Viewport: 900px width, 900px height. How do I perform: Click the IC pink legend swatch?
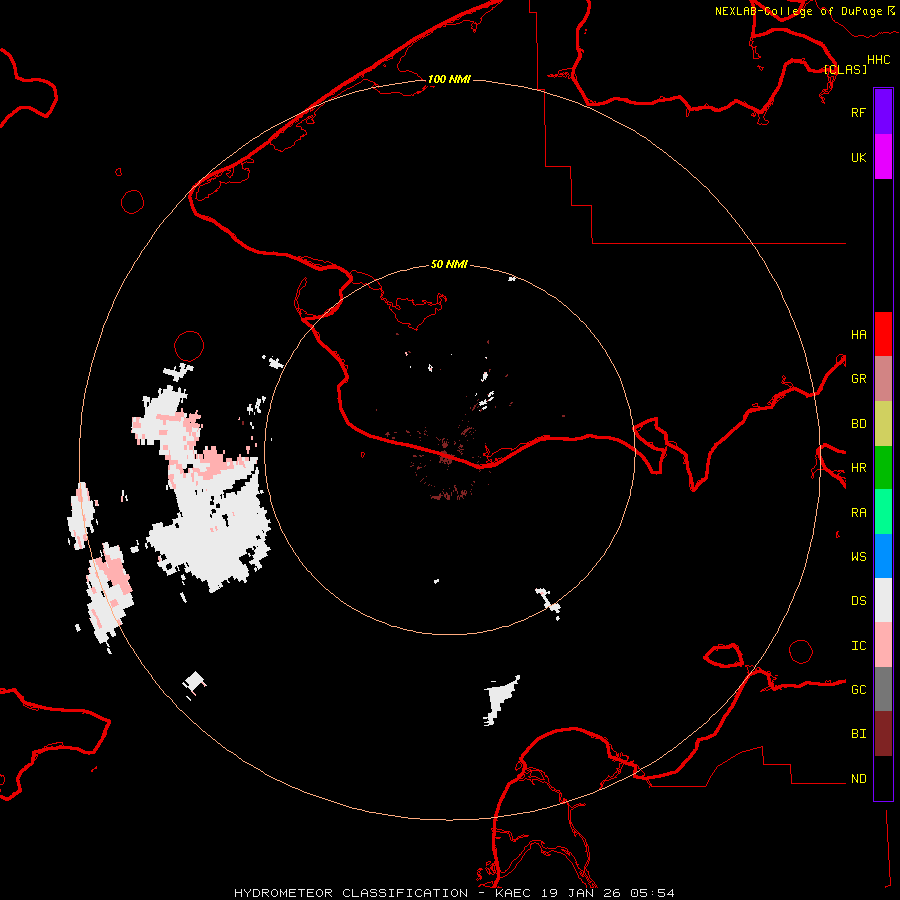point(883,645)
